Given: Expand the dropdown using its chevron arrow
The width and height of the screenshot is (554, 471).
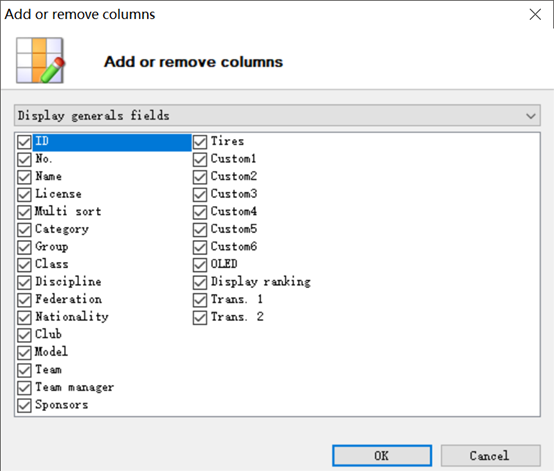Looking at the screenshot, I should coord(530,116).
